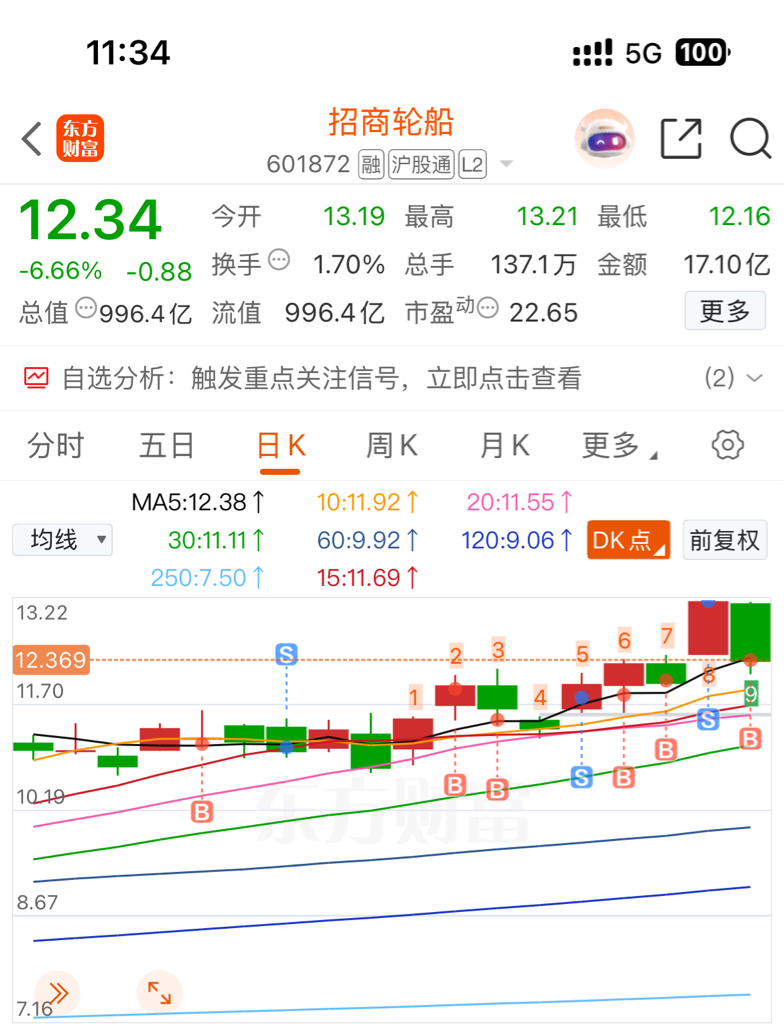Tap the 30:11.11 moving average label

[x=216, y=540]
